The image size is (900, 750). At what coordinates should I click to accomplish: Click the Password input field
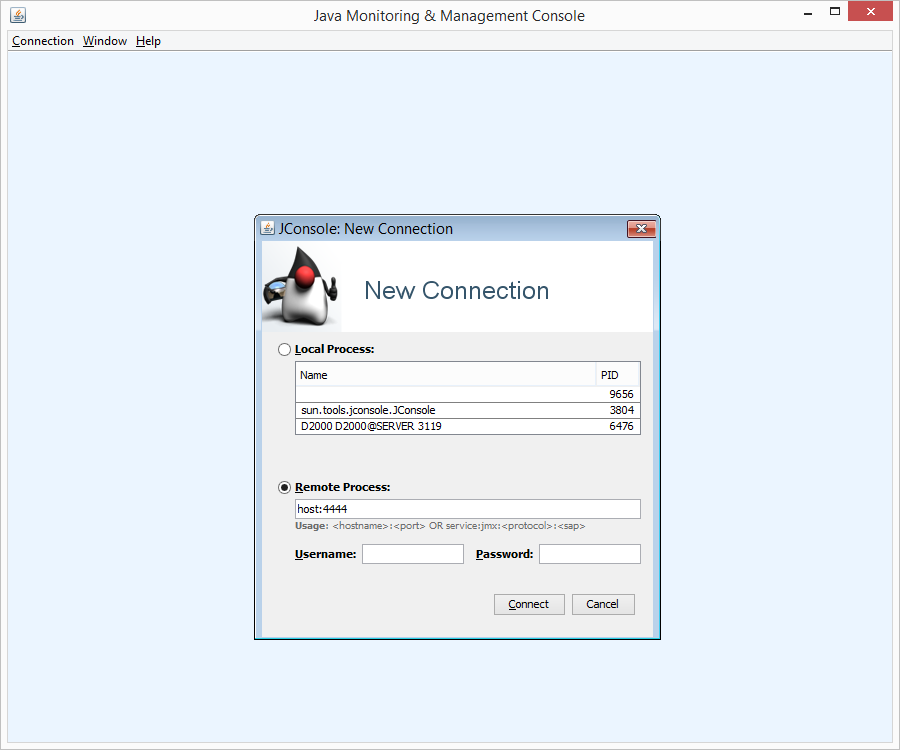click(589, 553)
